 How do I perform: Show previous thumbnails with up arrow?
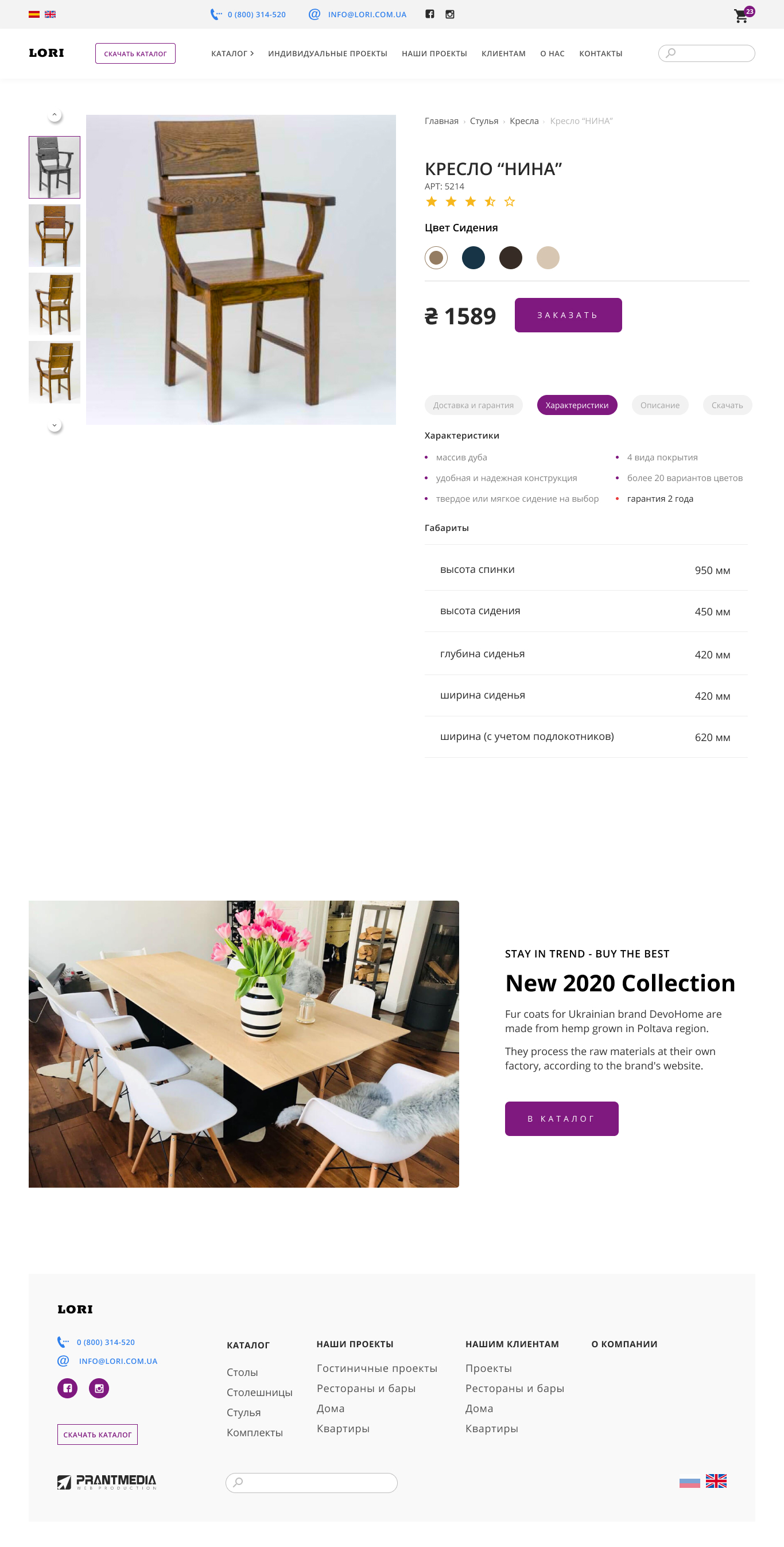[55, 115]
